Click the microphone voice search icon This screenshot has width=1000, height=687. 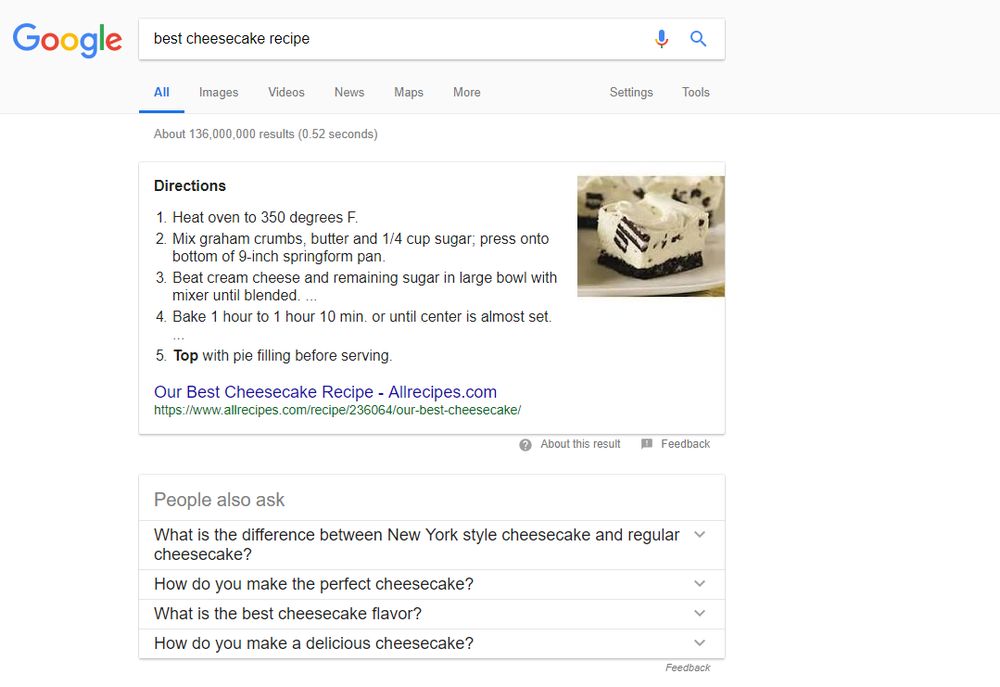coord(661,39)
